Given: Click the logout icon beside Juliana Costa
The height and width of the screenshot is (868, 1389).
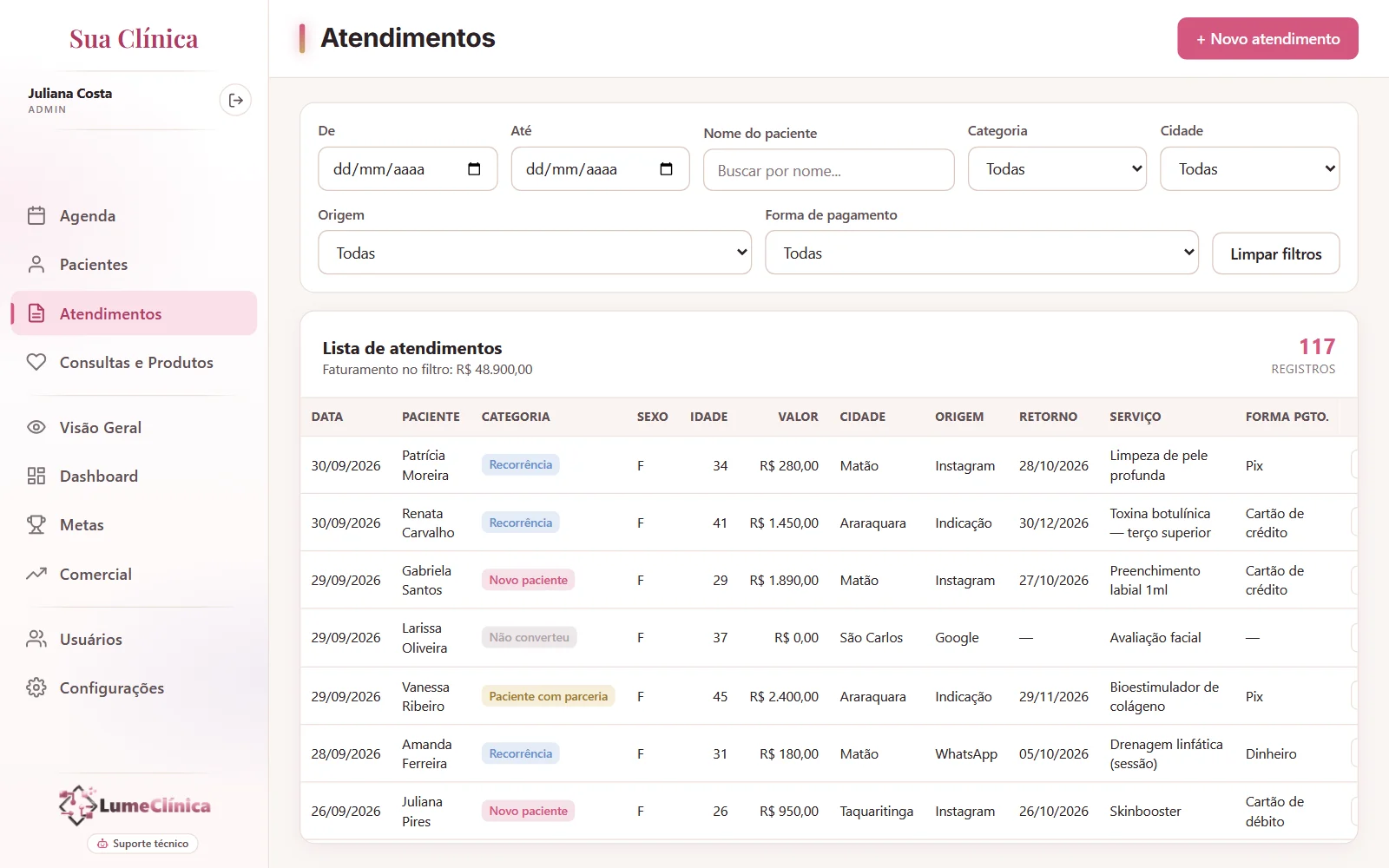Looking at the screenshot, I should (235, 101).
